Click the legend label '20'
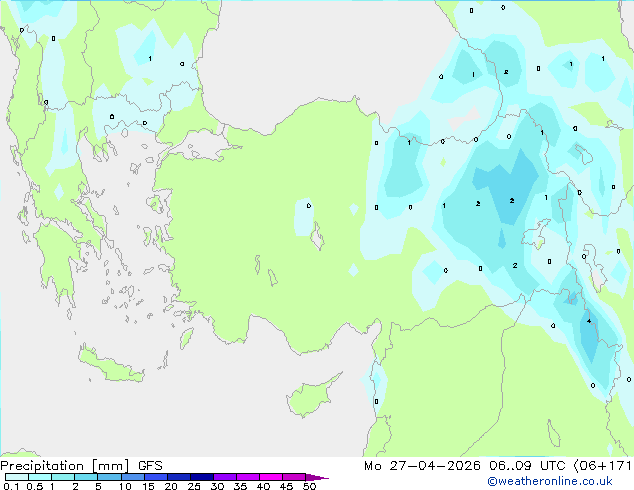The image size is (634, 490). (x=171, y=486)
